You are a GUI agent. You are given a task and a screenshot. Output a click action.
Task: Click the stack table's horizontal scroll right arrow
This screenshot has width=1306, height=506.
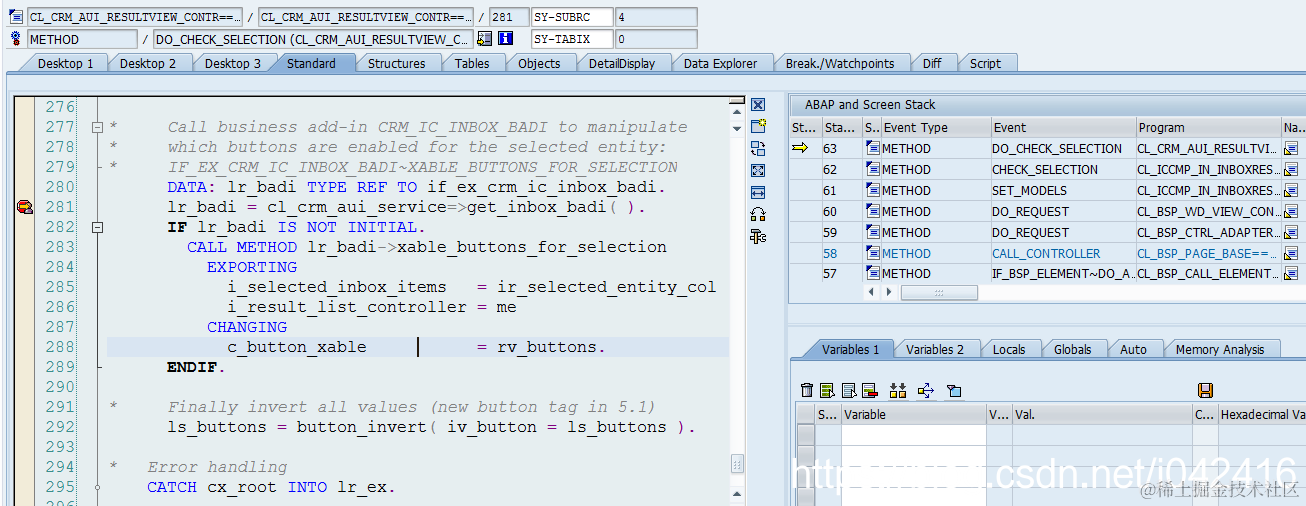click(x=888, y=292)
